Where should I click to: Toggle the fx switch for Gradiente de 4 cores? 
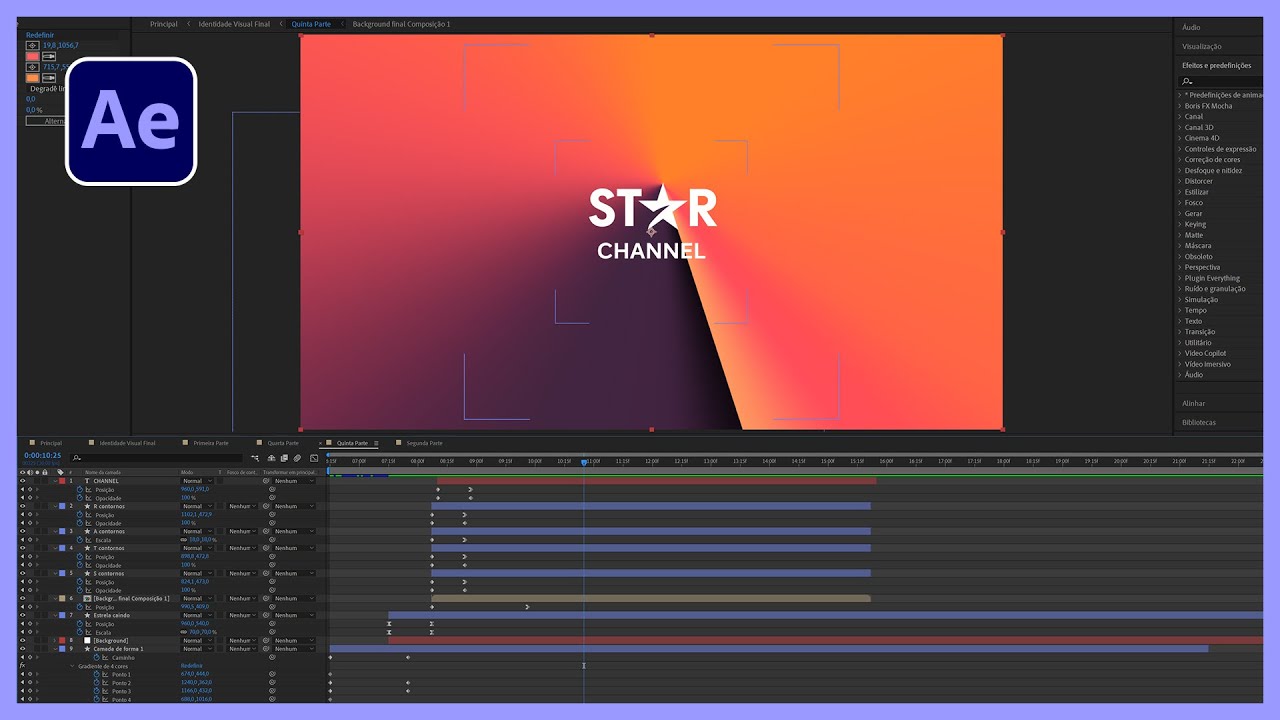23,666
